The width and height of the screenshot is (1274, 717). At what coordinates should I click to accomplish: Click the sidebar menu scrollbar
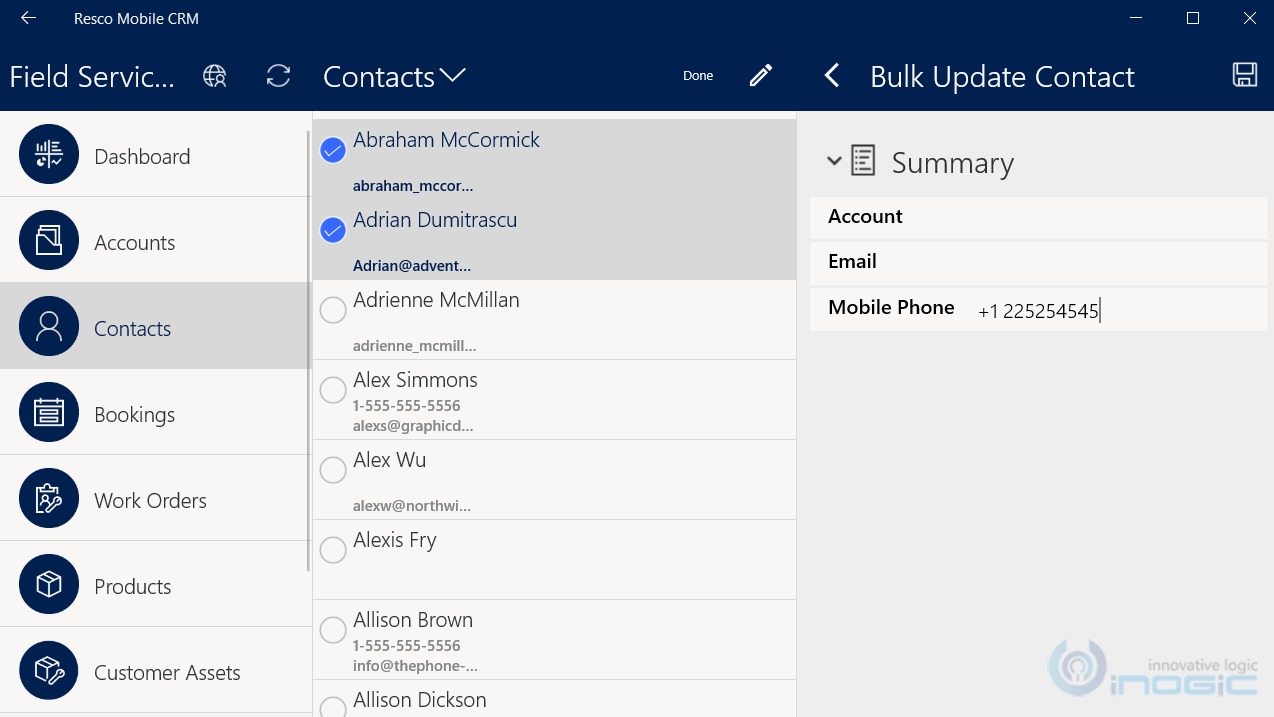click(x=309, y=350)
